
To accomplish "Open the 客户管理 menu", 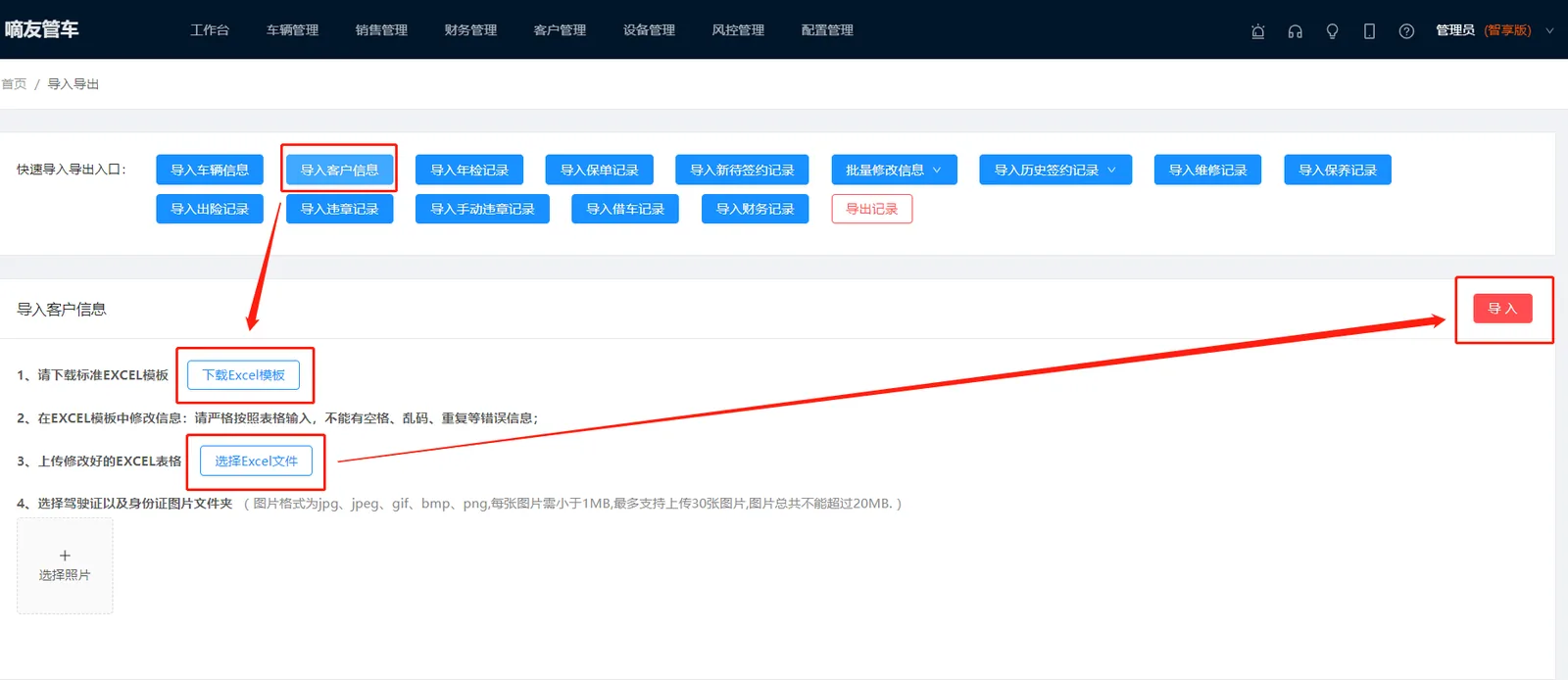I will coord(560,30).
